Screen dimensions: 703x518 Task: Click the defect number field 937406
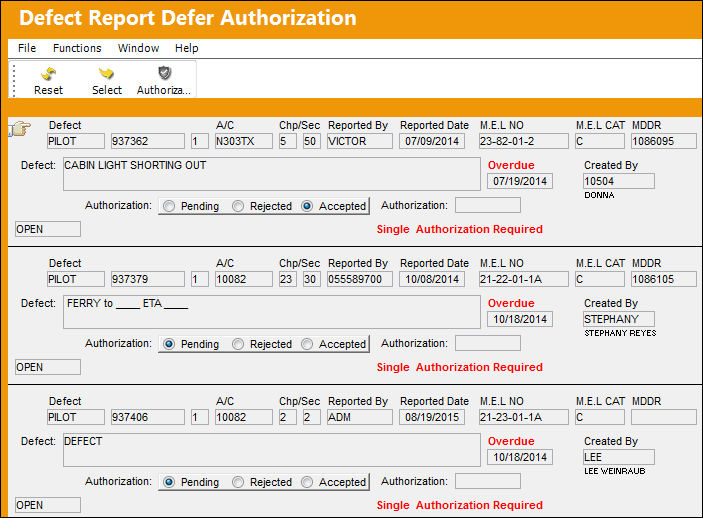148,417
